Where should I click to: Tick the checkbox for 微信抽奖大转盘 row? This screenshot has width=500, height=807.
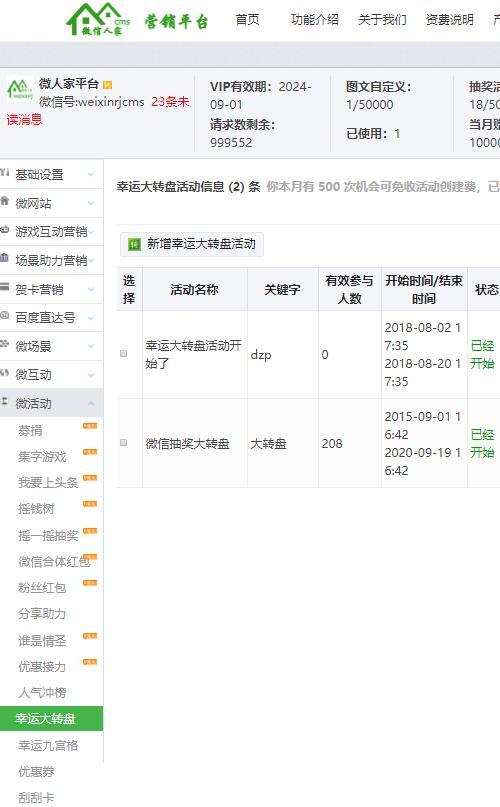(124, 443)
